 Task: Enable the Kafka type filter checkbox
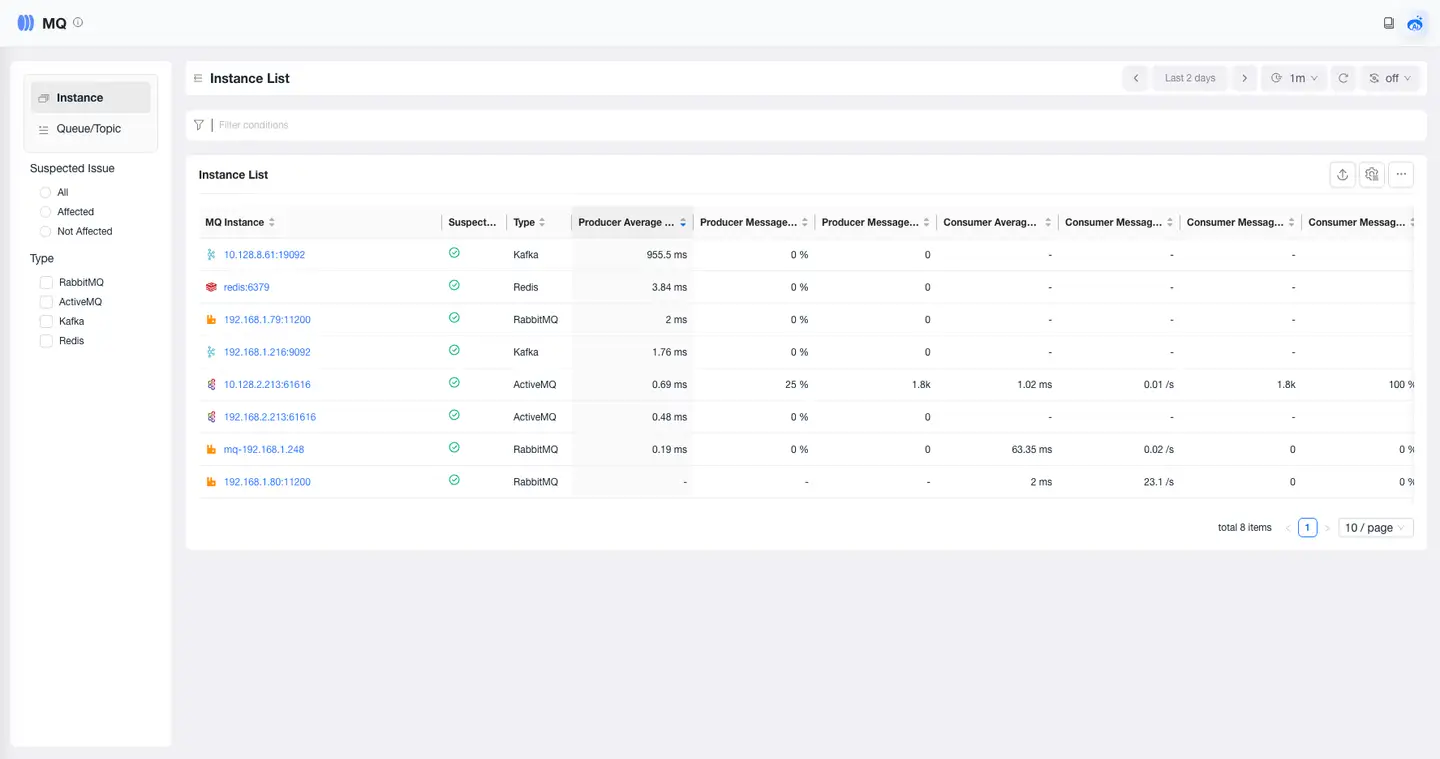click(46, 322)
